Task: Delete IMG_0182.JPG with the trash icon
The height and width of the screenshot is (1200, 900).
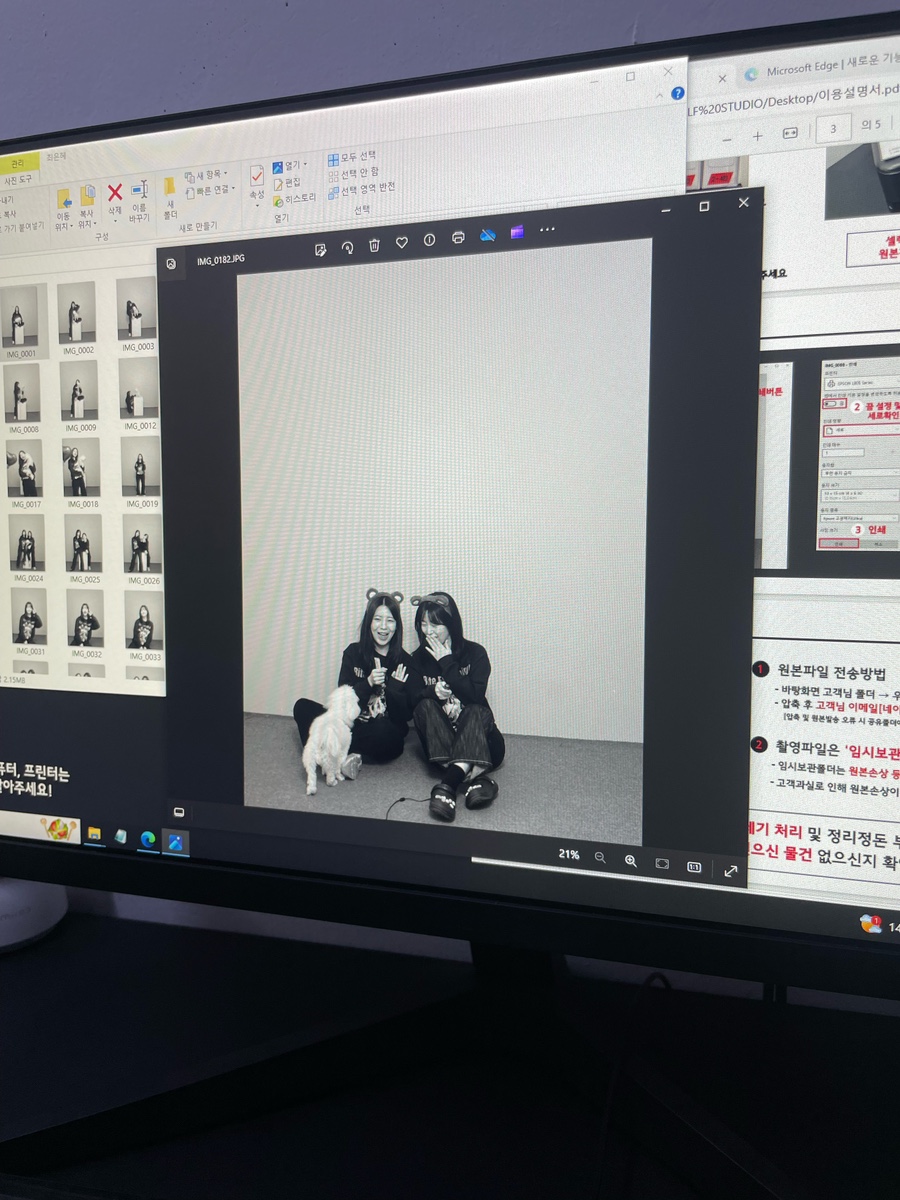Action: click(x=374, y=244)
